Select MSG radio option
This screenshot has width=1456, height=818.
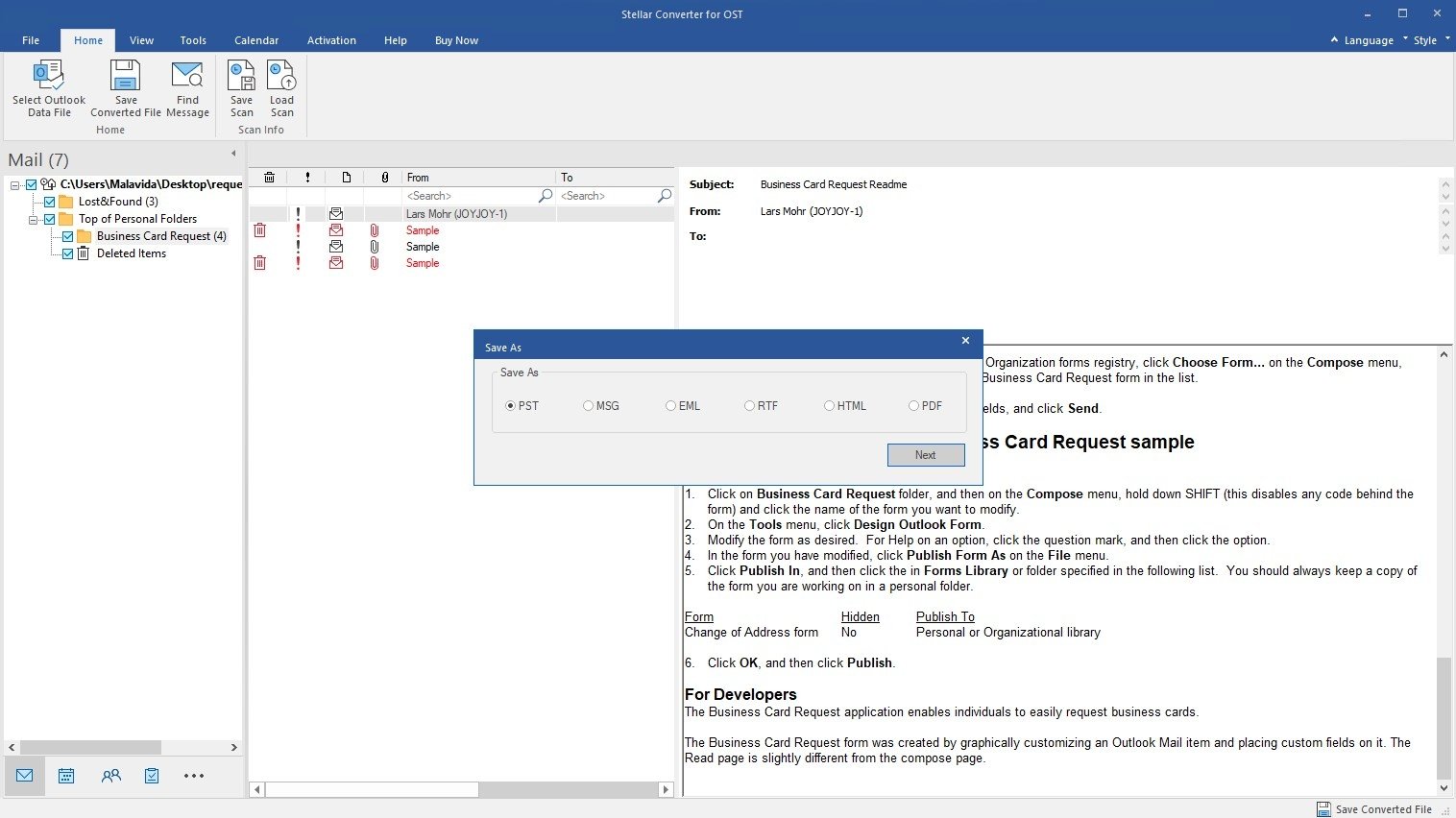(588, 406)
